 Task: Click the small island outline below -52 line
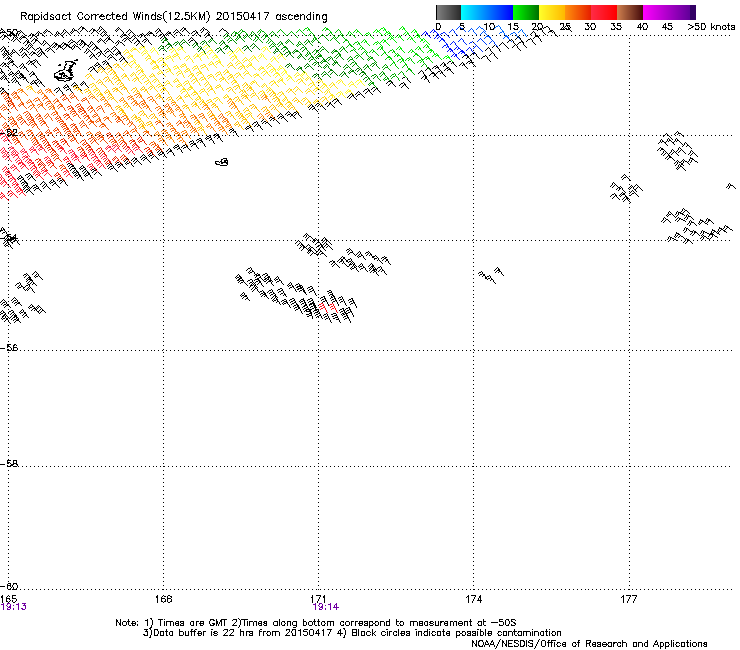tap(222, 162)
